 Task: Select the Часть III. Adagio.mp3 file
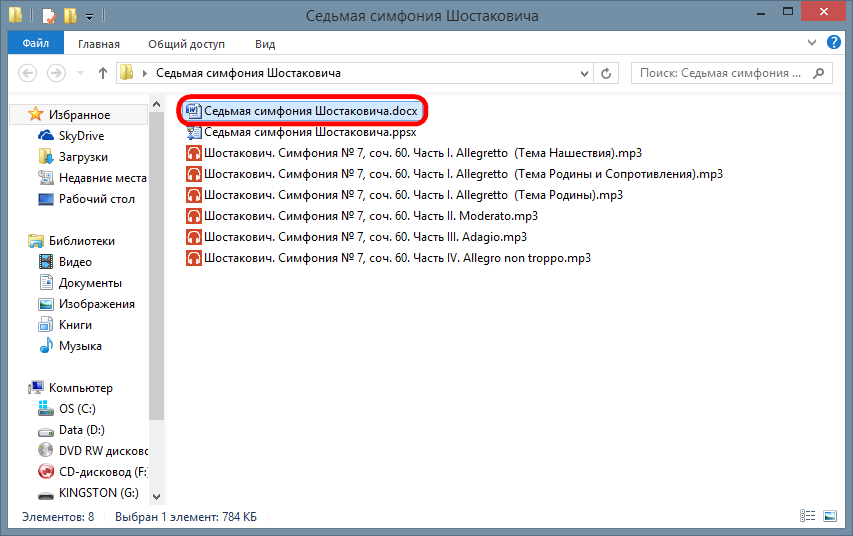(365, 237)
